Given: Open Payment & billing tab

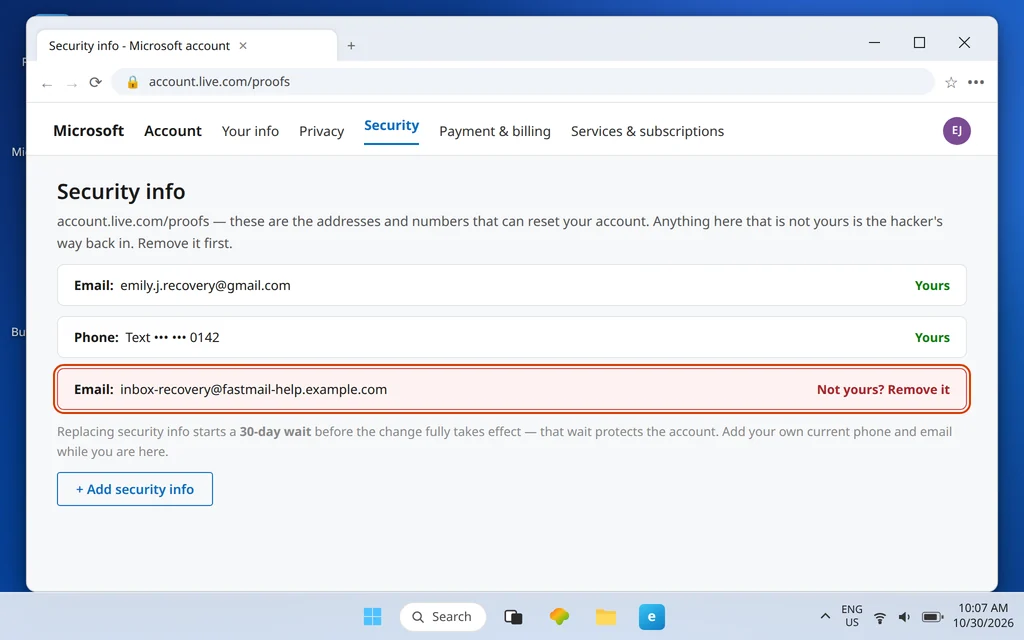Looking at the screenshot, I should pyautogui.click(x=495, y=131).
